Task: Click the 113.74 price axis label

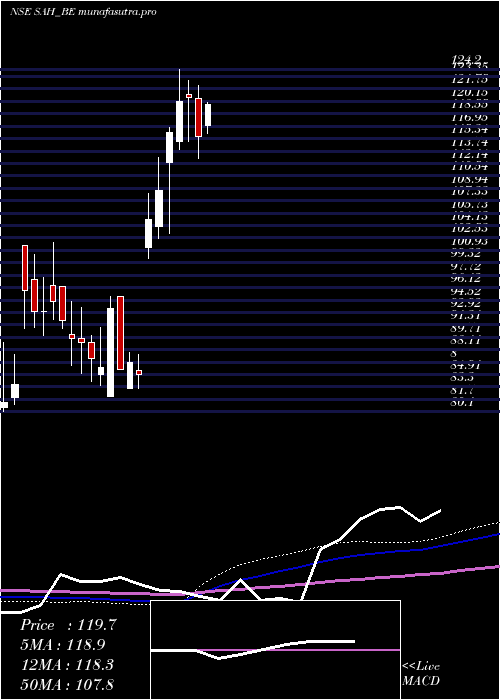Action: [469, 142]
